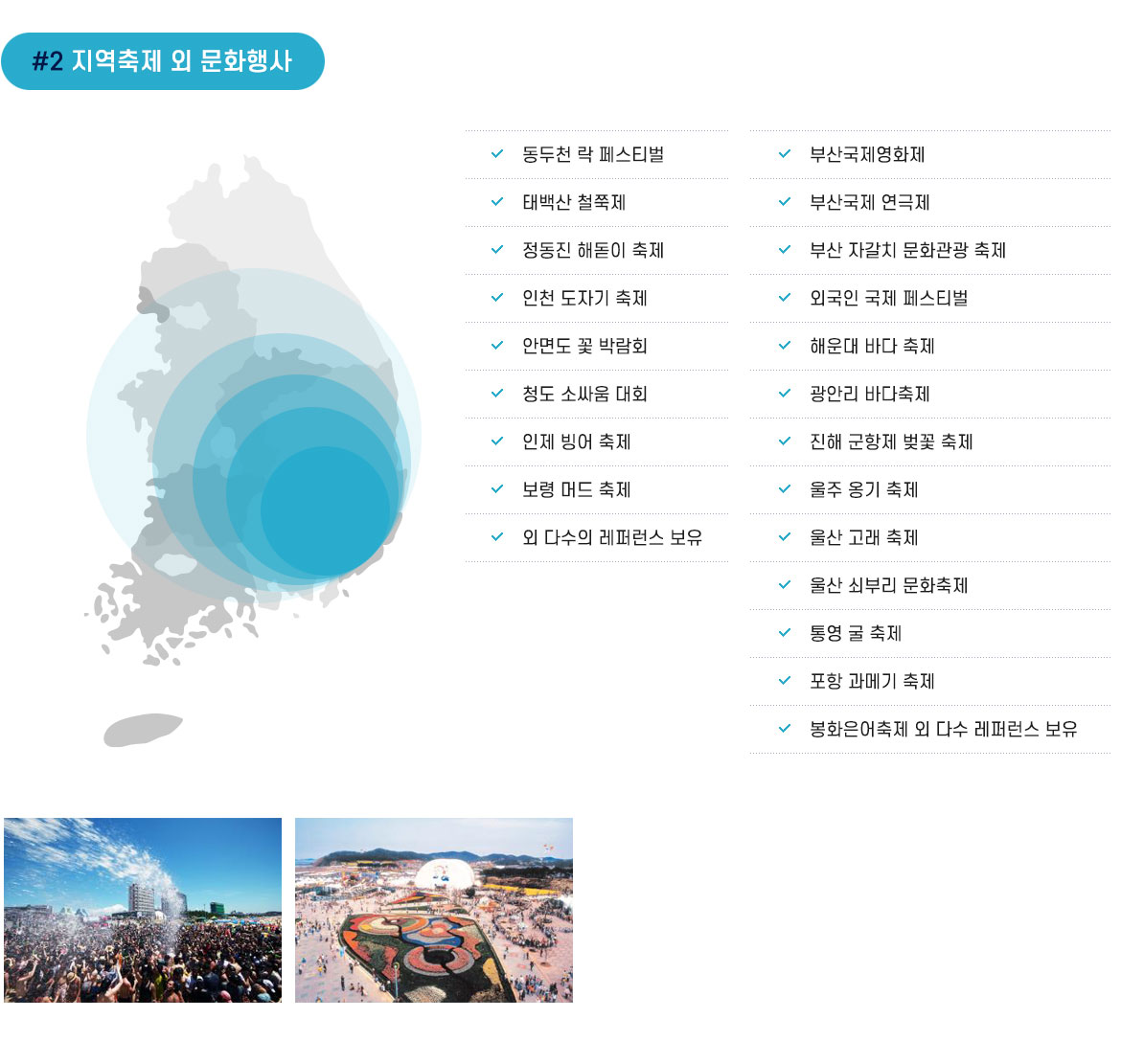Click the checkmark beside 인제 빙어 축제

point(497,441)
